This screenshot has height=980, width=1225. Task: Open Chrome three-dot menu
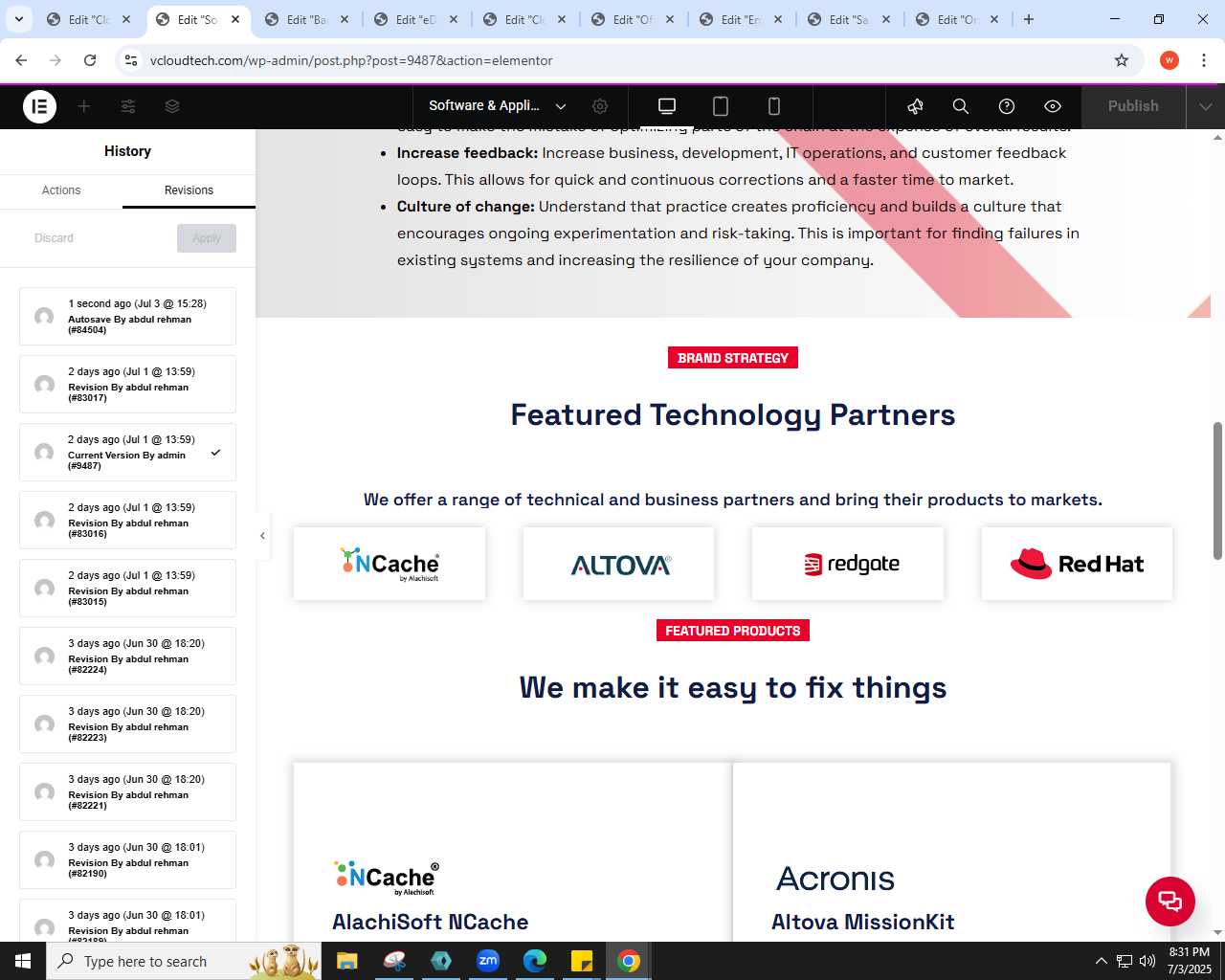pyautogui.click(x=1203, y=60)
